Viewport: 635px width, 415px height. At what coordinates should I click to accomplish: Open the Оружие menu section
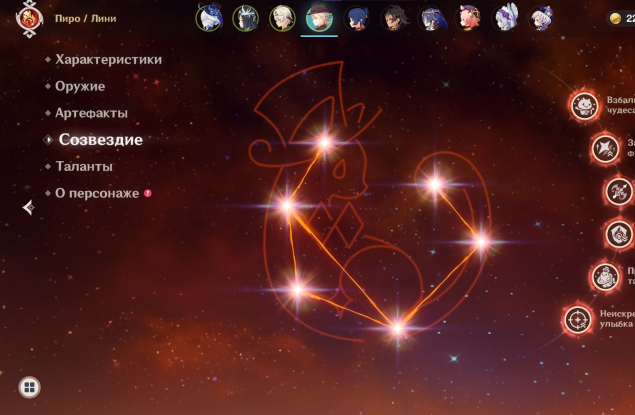(80, 86)
